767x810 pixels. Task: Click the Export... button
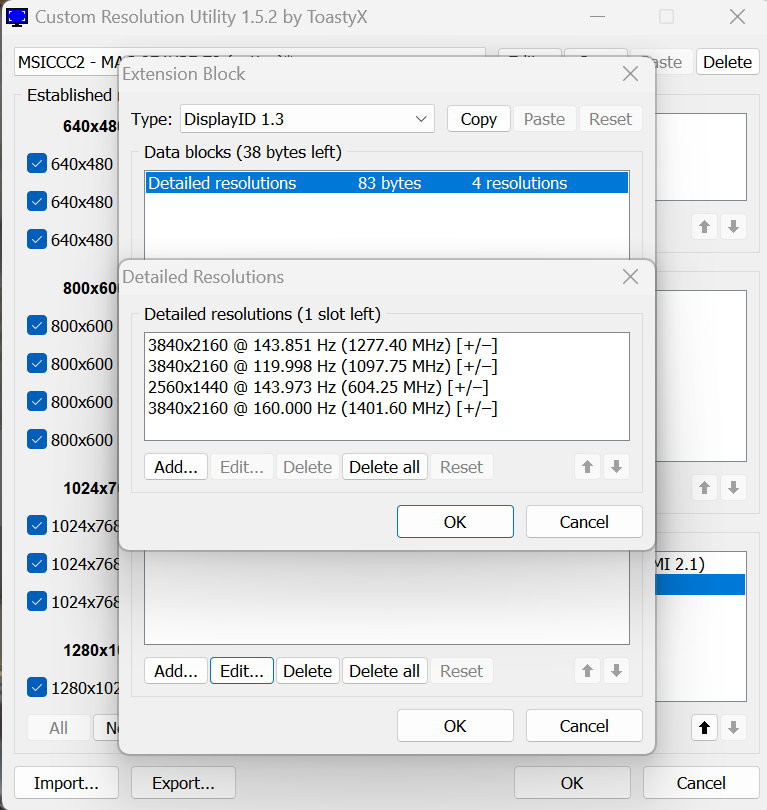[x=183, y=783]
